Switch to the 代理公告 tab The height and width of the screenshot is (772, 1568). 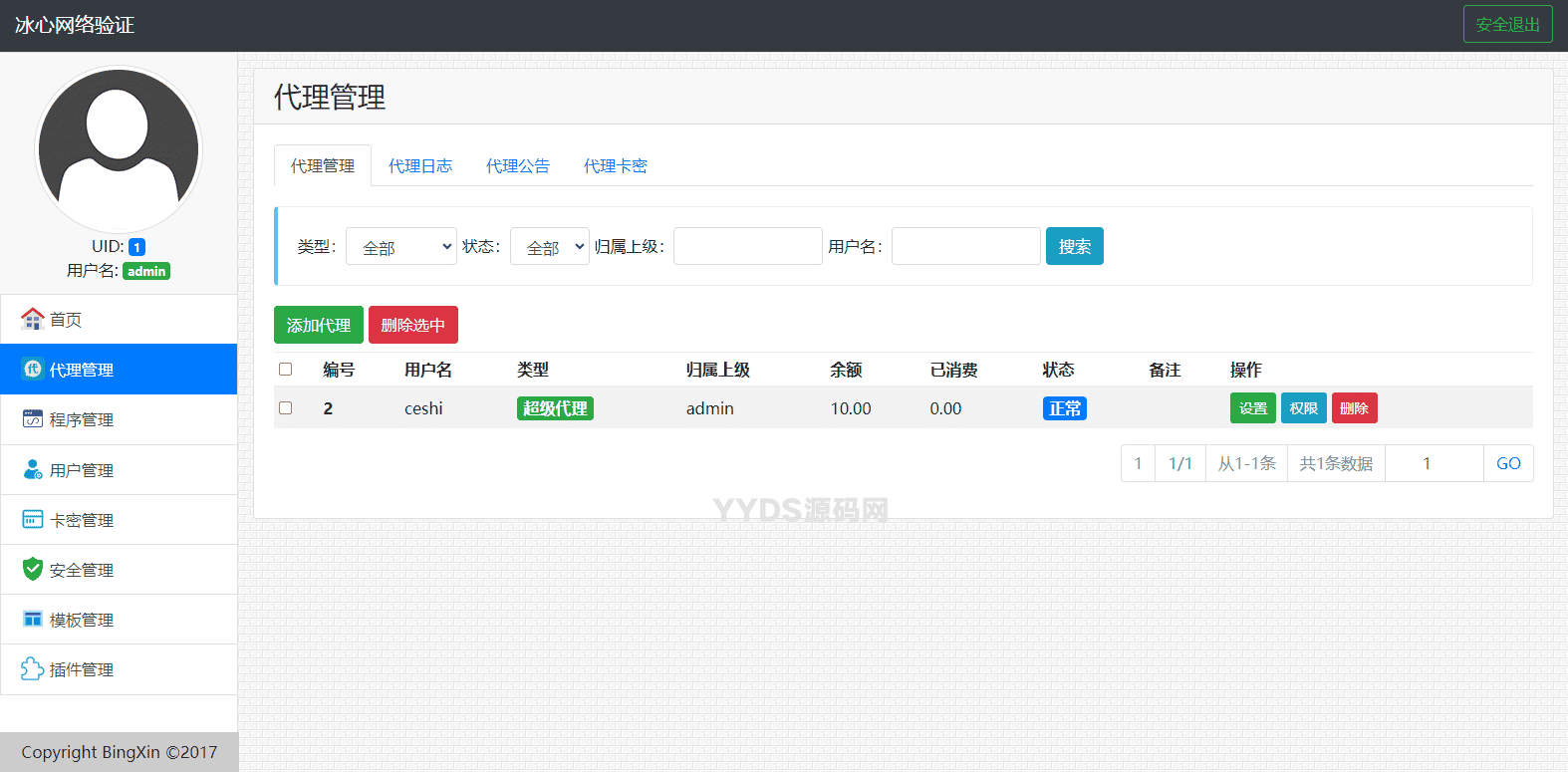[x=518, y=165]
